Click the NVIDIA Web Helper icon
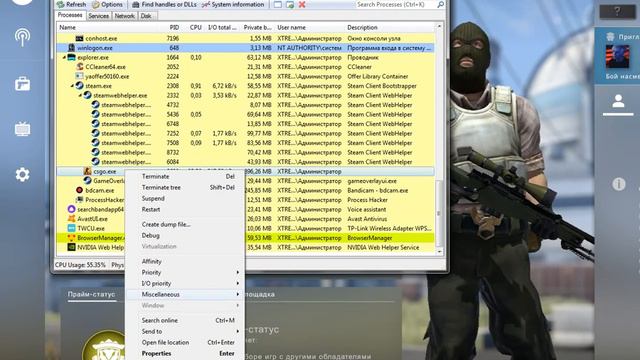 click(71, 247)
